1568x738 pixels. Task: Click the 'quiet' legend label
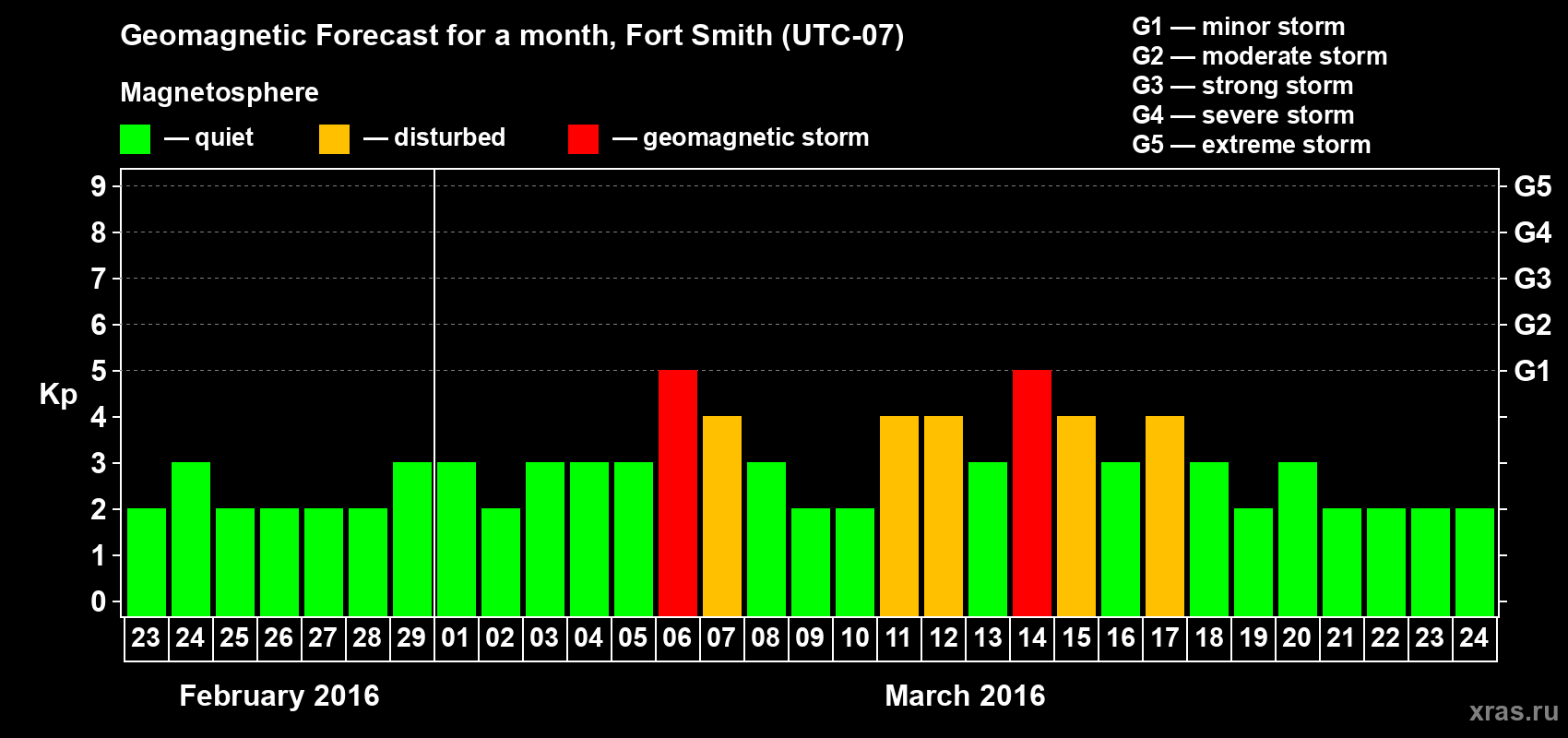click(x=224, y=137)
